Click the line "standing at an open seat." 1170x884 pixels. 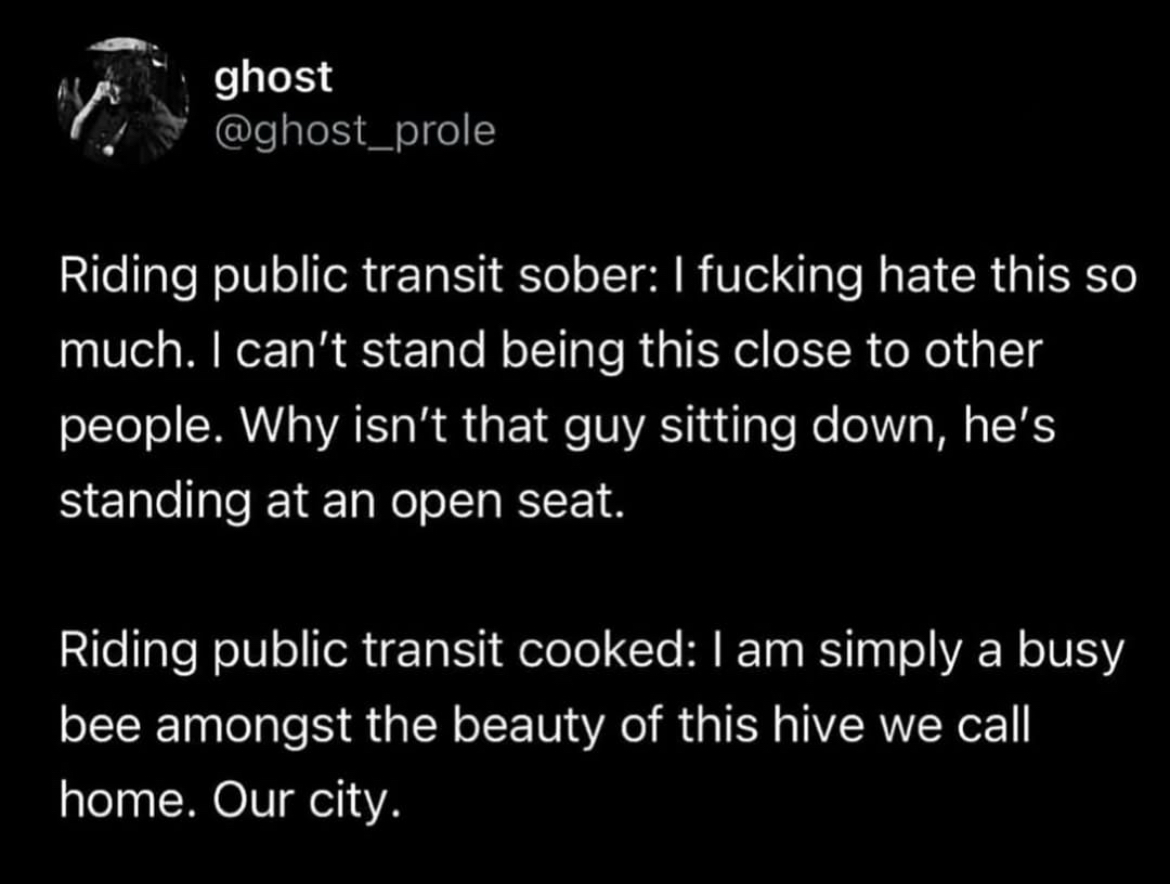pyautogui.click(x=342, y=502)
